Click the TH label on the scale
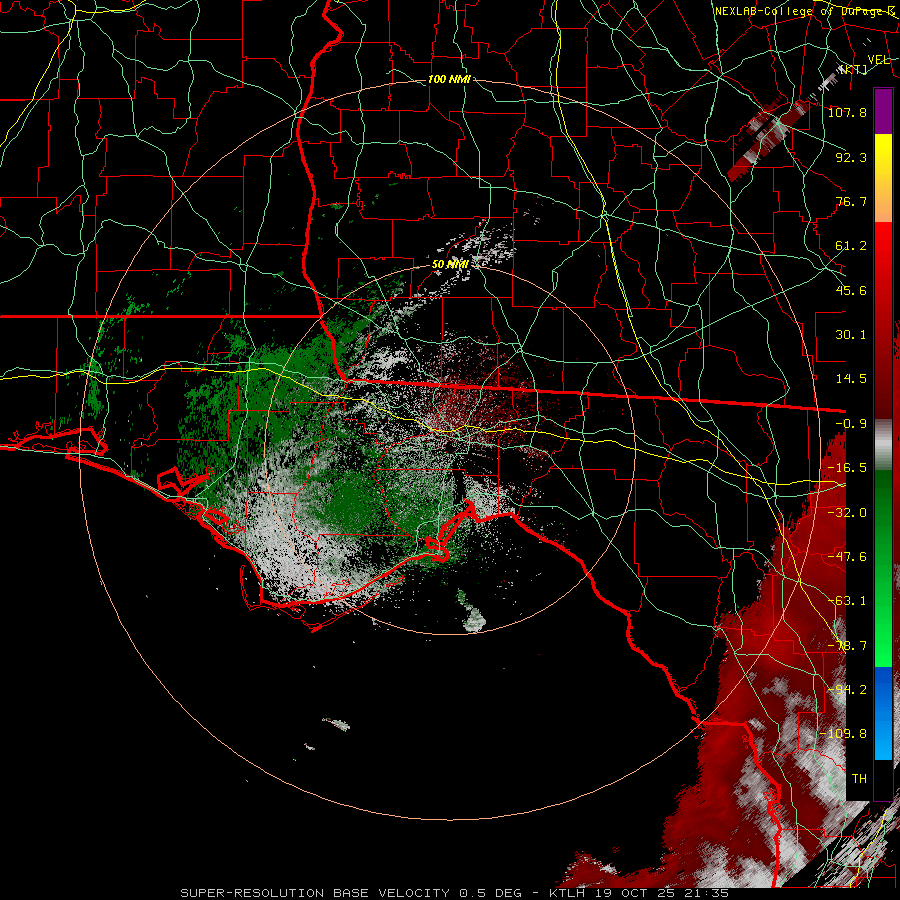The image size is (900, 900). pos(859,779)
